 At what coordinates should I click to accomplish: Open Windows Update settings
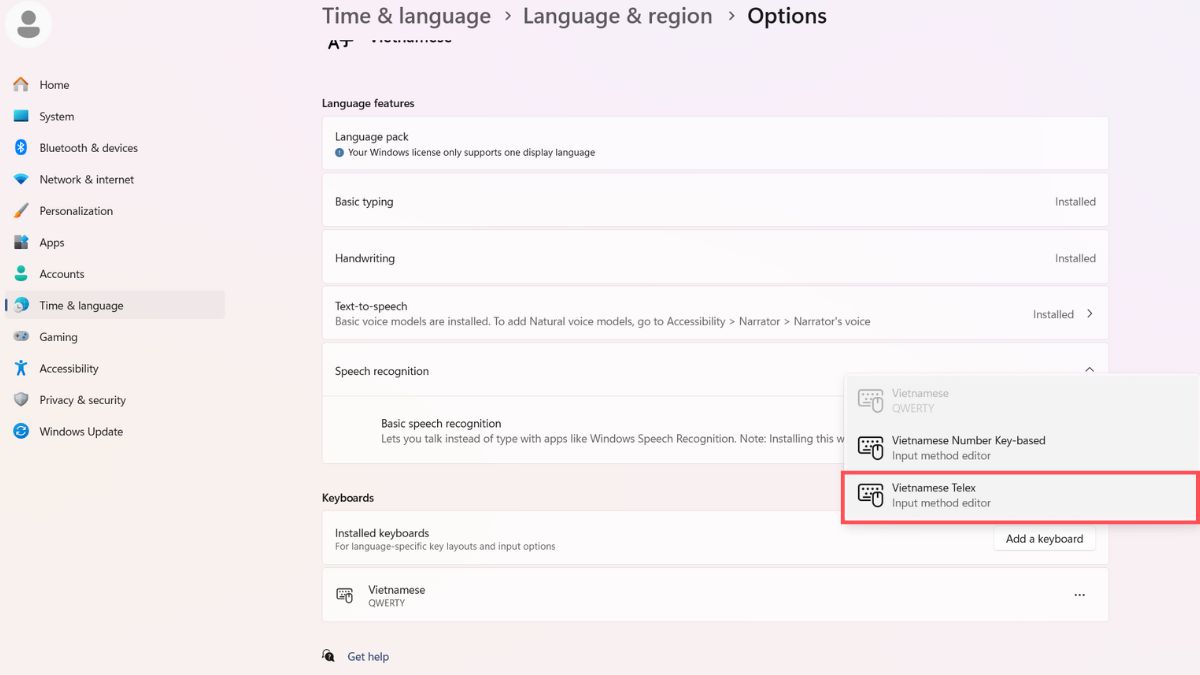[x=115, y=431]
